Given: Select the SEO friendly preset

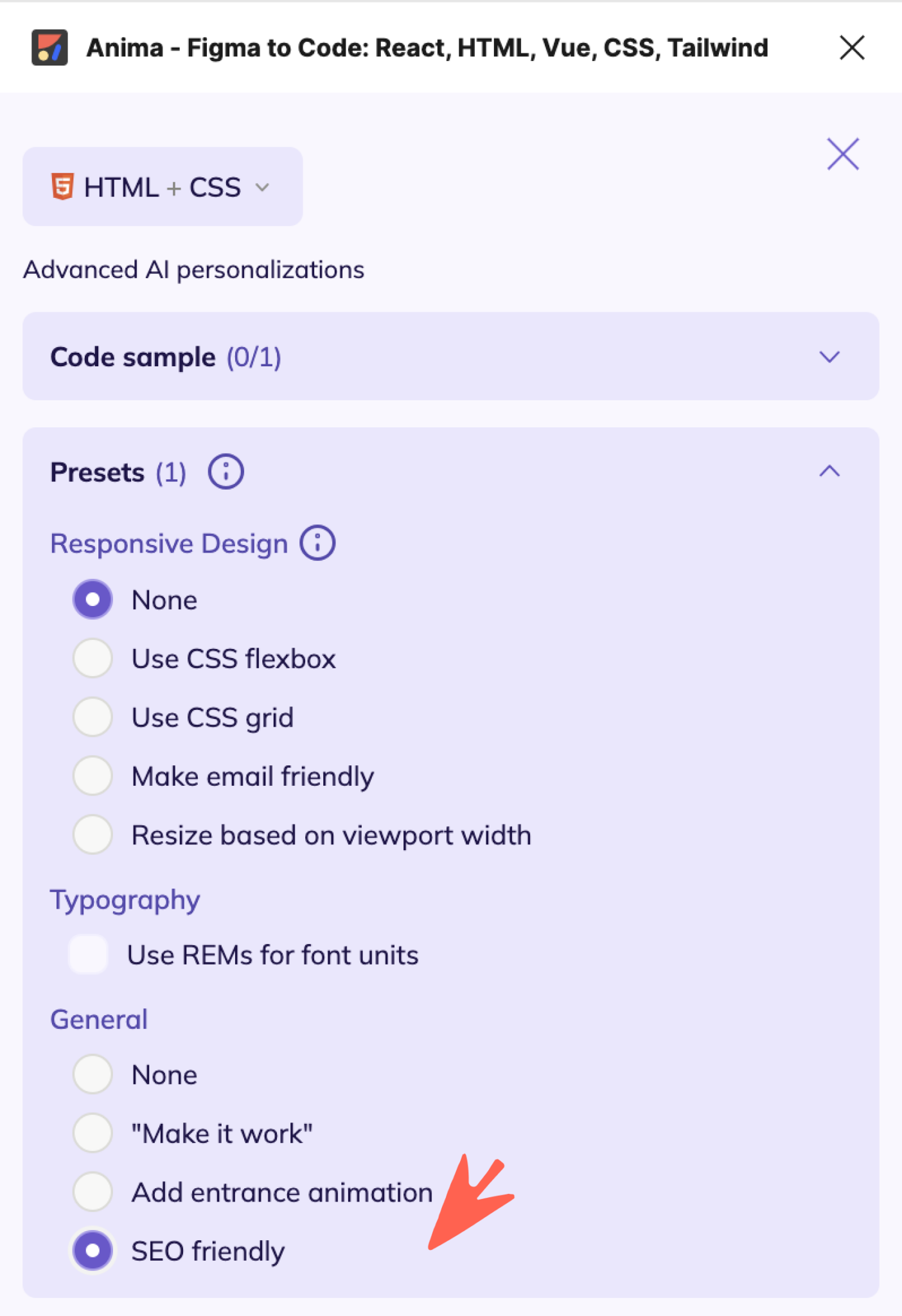Looking at the screenshot, I should coord(92,1250).
